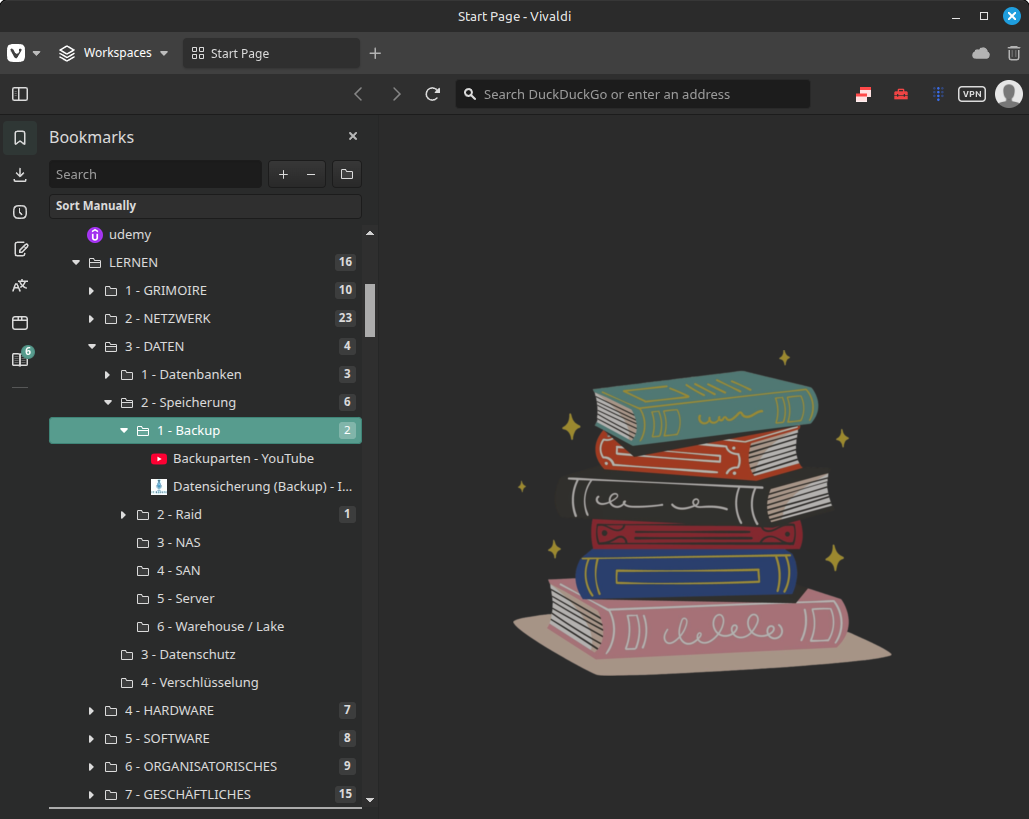The height and width of the screenshot is (819, 1029).
Task: Create a new bookmark folder
Action: (x=346, y=174)
